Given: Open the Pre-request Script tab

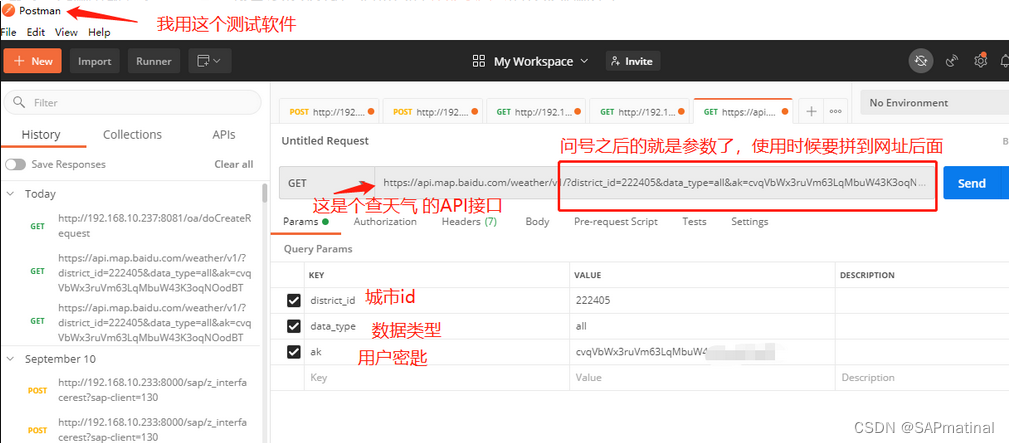Looking at the screenshot, I should 616,222.
